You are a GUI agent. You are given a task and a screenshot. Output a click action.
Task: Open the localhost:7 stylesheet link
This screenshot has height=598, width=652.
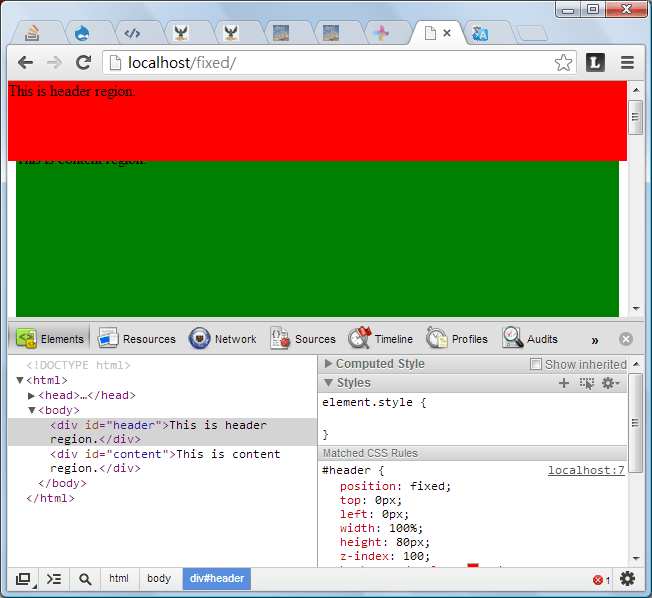click(x=586, y=470)
